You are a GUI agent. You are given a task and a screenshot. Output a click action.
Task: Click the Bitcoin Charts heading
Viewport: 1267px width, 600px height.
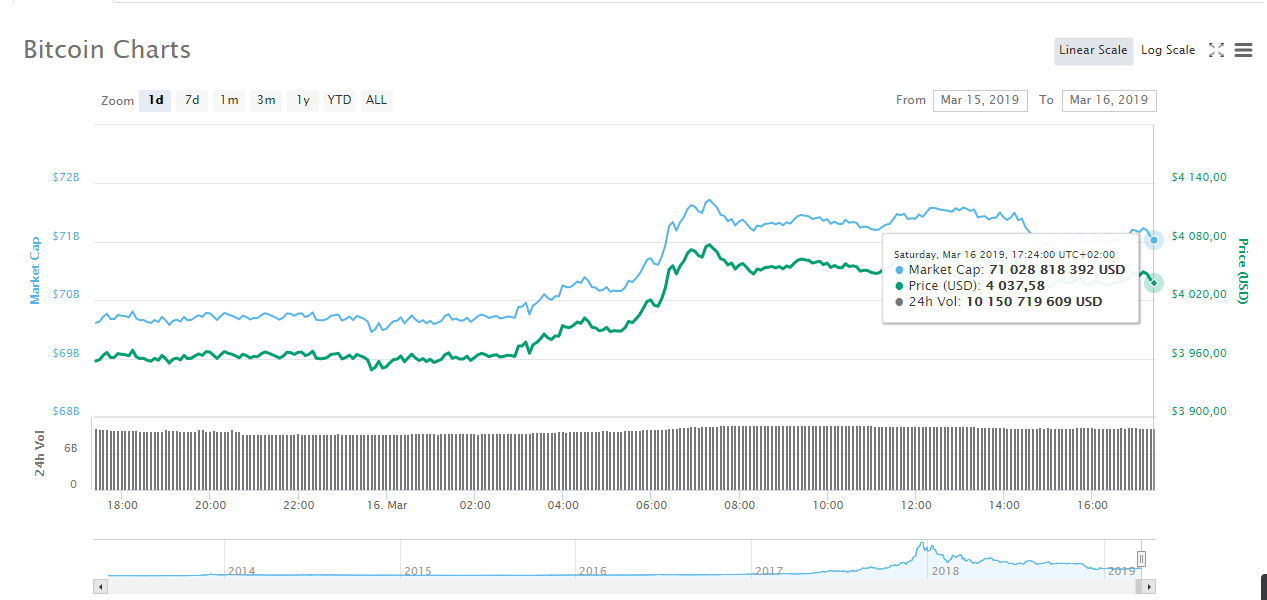coord(107,50)
